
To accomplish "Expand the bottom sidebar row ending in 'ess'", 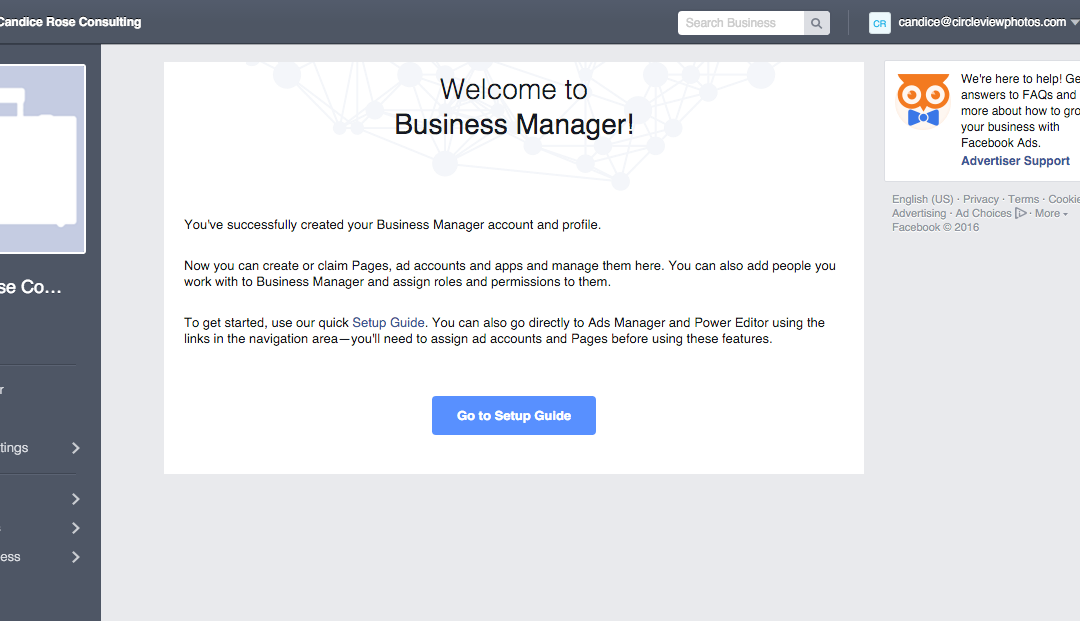I will pos(75,557).
